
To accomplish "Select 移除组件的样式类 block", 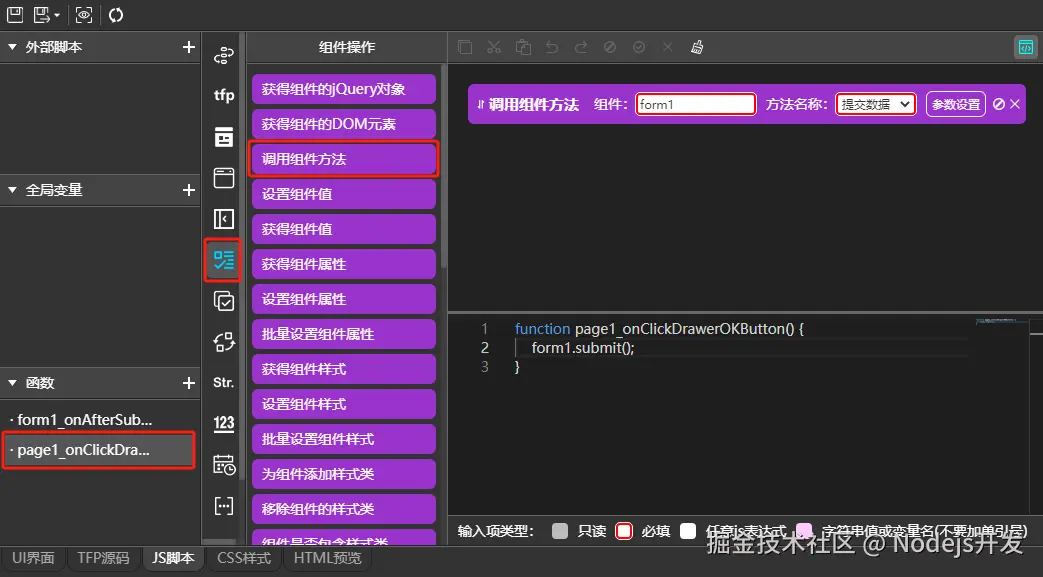I will click(344, 509).
